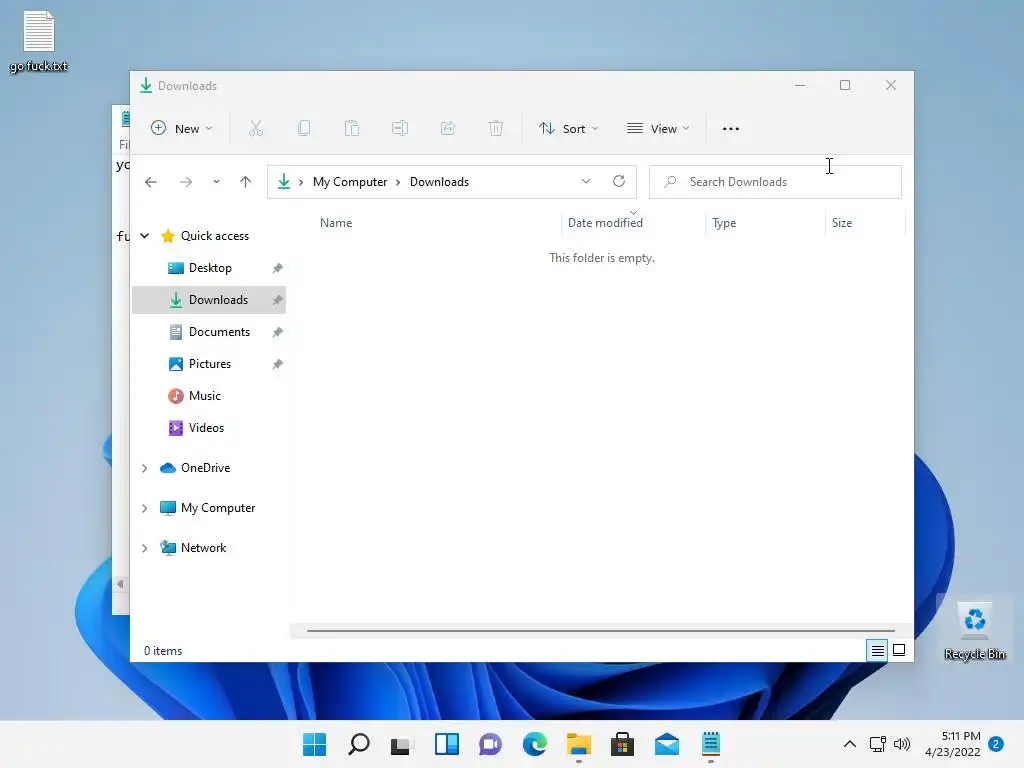
Task: Click Downloads in the address breadcrumb
Action: pos(439,182)
